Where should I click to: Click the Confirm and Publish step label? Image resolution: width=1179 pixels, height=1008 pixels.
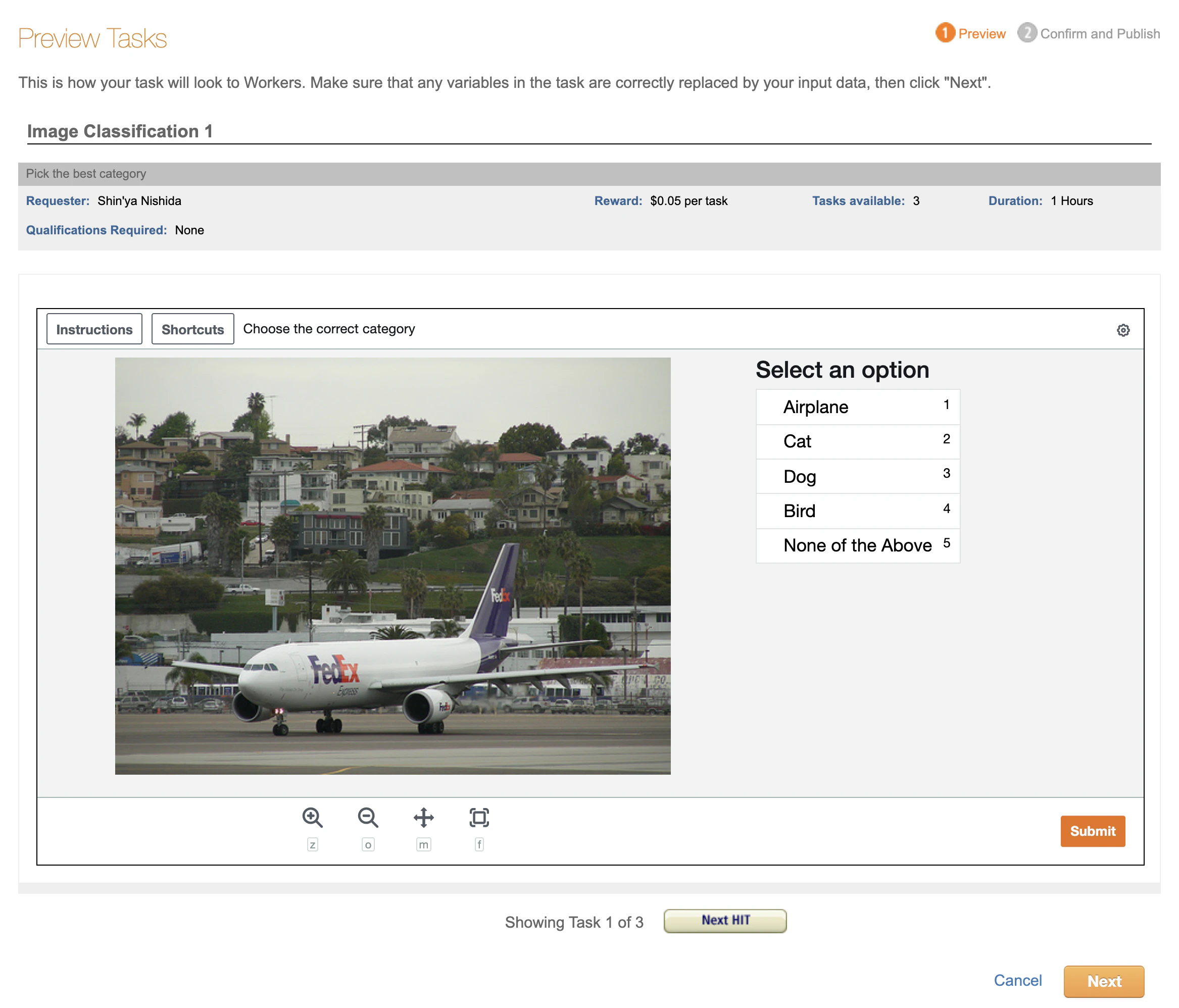tap(1100, 33)
